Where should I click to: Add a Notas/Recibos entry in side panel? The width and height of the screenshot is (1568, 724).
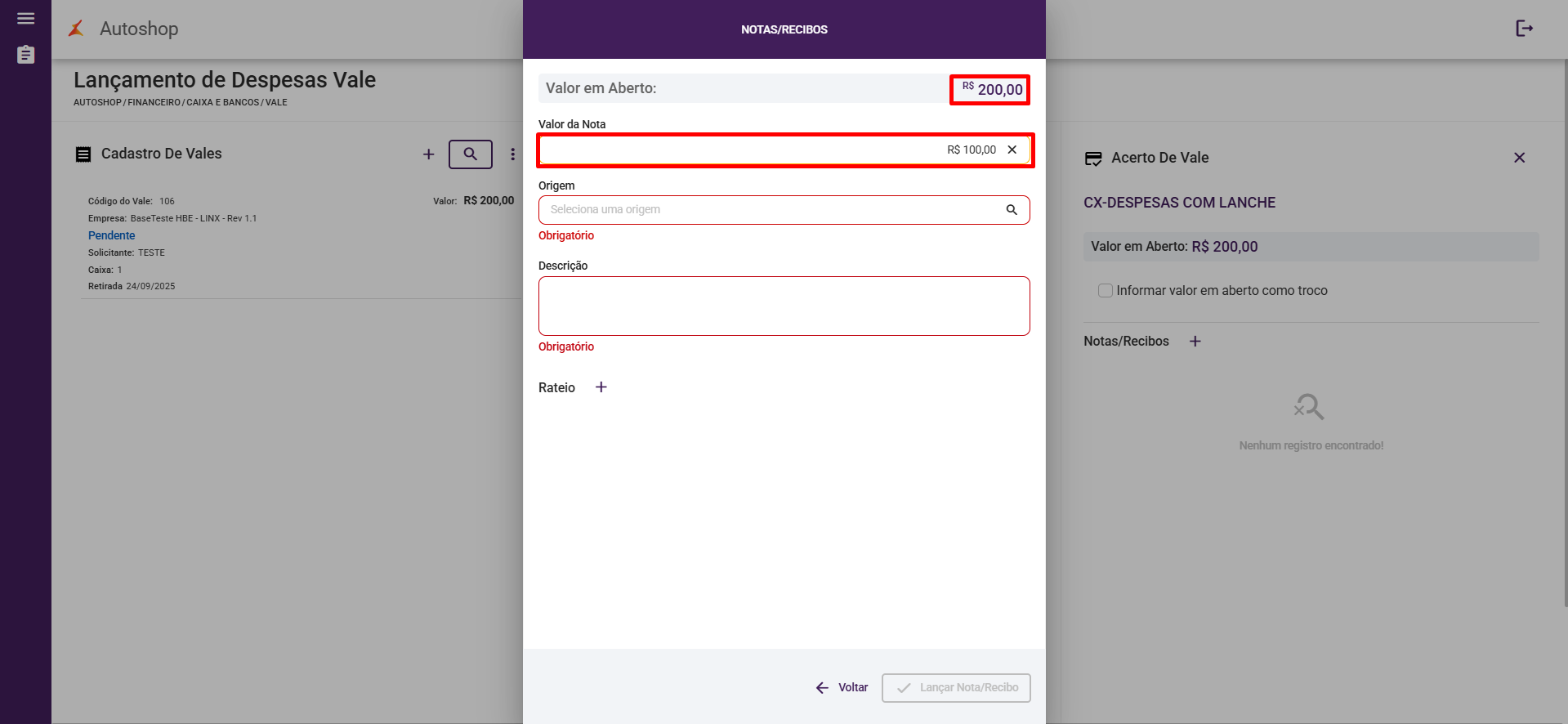click(1195, 342)
